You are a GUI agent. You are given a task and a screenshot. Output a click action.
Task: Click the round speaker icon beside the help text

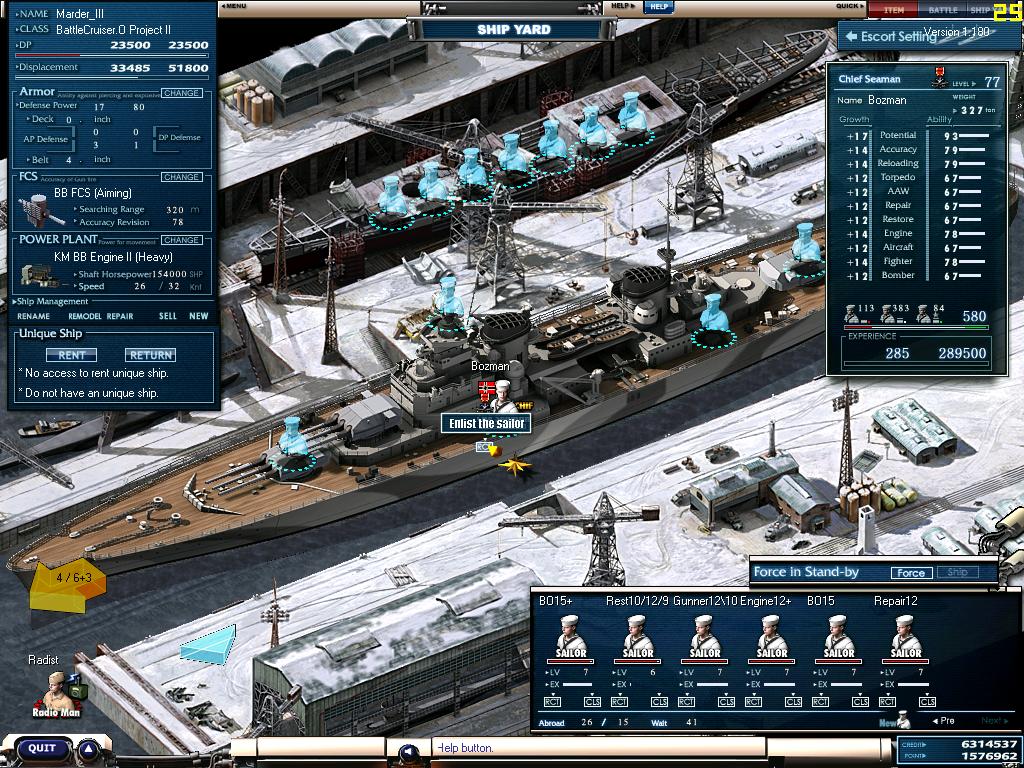(x=409, y=752)
